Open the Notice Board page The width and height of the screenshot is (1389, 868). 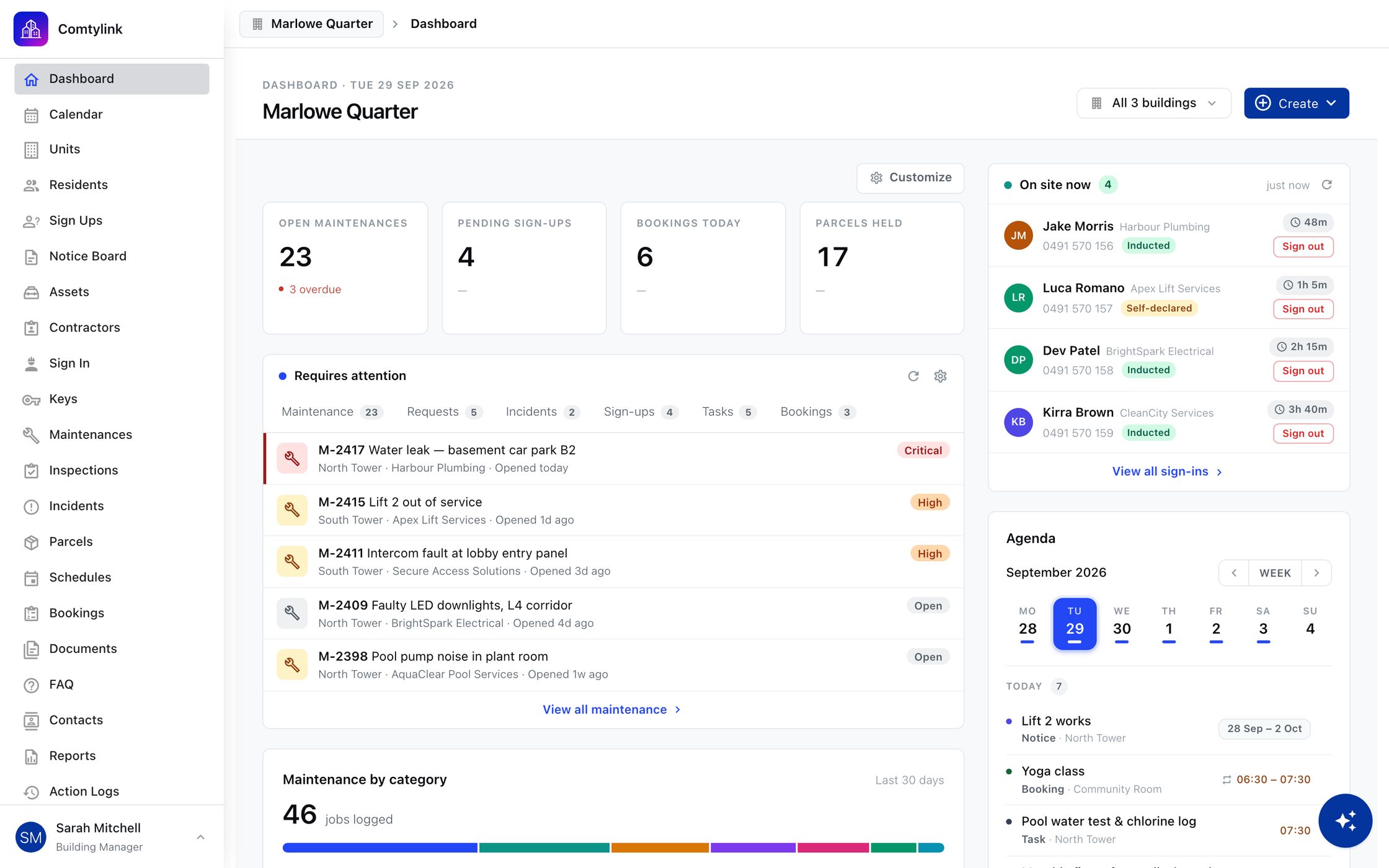click(x=112, y=256)
